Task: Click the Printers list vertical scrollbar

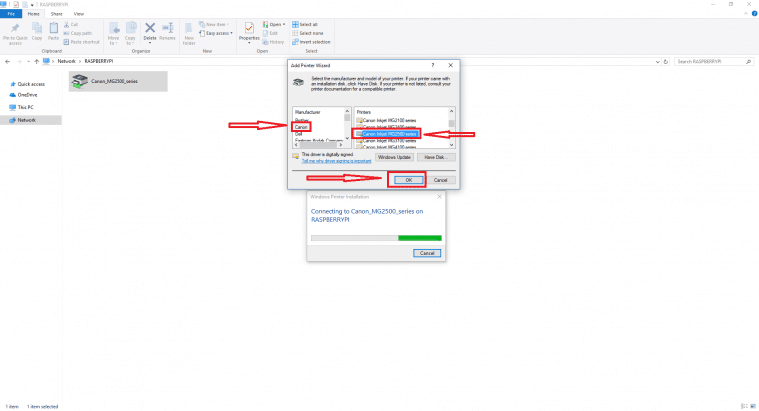Action: click(452, 128)
